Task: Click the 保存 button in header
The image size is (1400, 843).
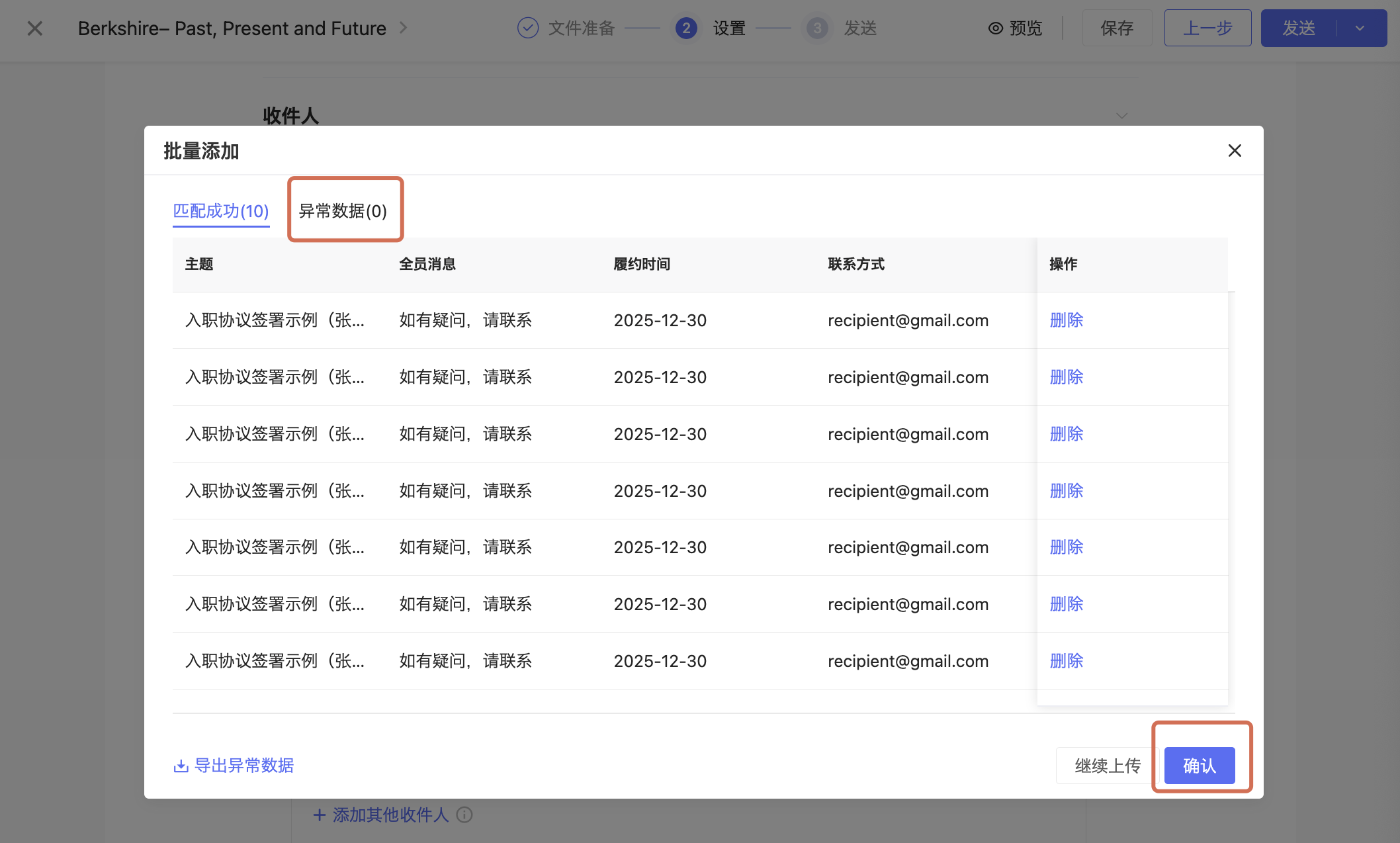Action: [x=1117, y=28]
